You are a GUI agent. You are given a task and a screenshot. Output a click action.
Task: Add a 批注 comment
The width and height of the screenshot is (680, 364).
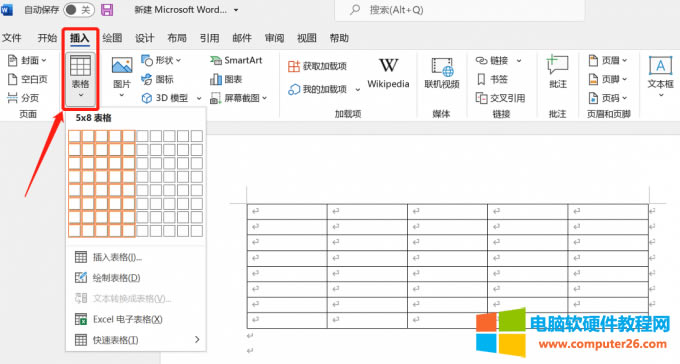pyautogui.click(x=558, y=72)
